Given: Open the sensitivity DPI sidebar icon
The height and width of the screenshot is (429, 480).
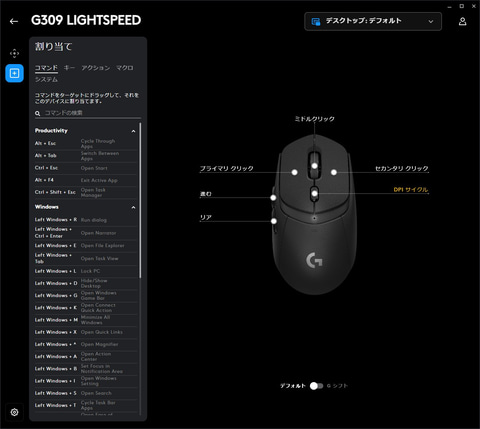Looking at the screenshot, I should [14, 53].
